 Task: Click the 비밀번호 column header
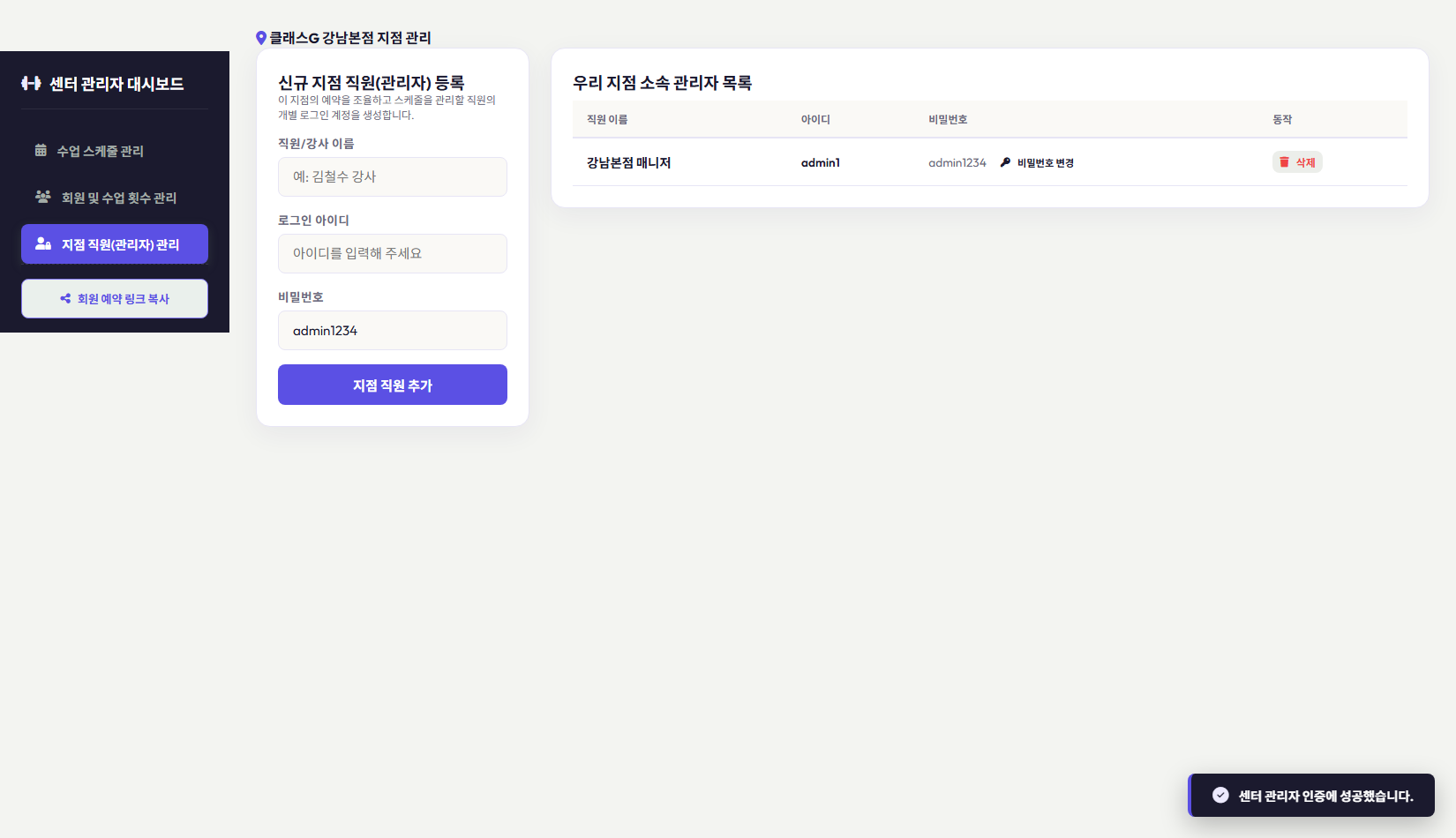pyautogui.click(x=948, y=119)
